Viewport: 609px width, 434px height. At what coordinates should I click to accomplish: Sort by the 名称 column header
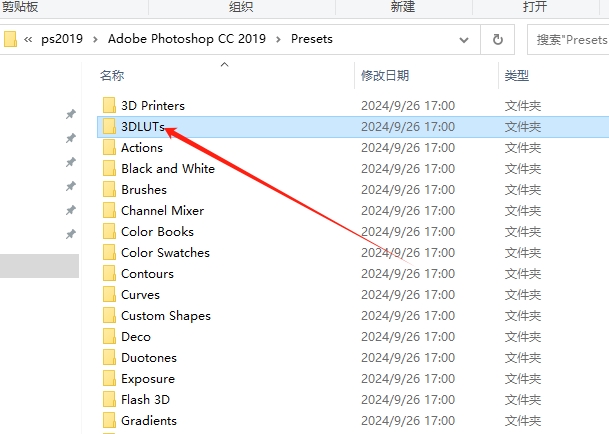[x=112, y=75]
